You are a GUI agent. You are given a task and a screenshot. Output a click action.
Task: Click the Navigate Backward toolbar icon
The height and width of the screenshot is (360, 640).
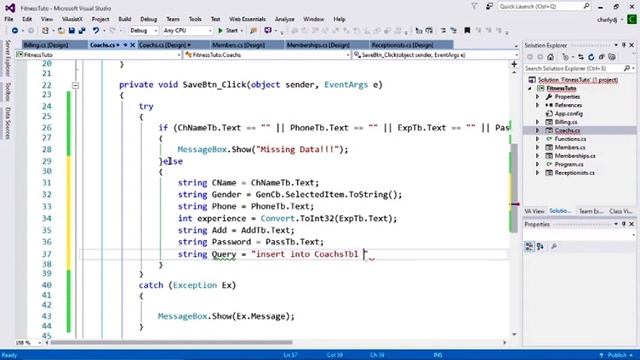point(15,31)
